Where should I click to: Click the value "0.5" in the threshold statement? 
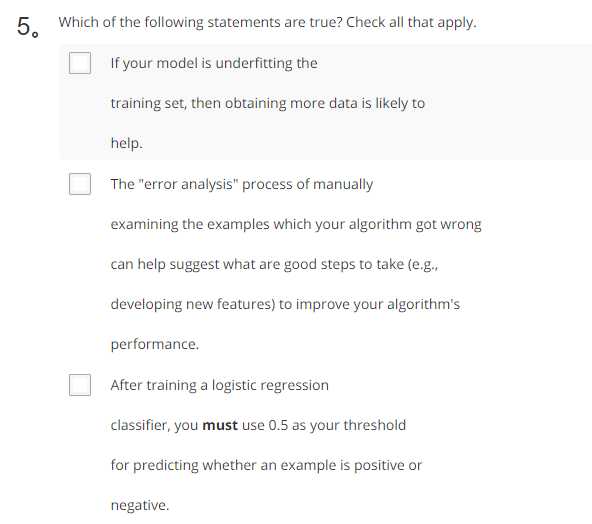pos(278,425)
